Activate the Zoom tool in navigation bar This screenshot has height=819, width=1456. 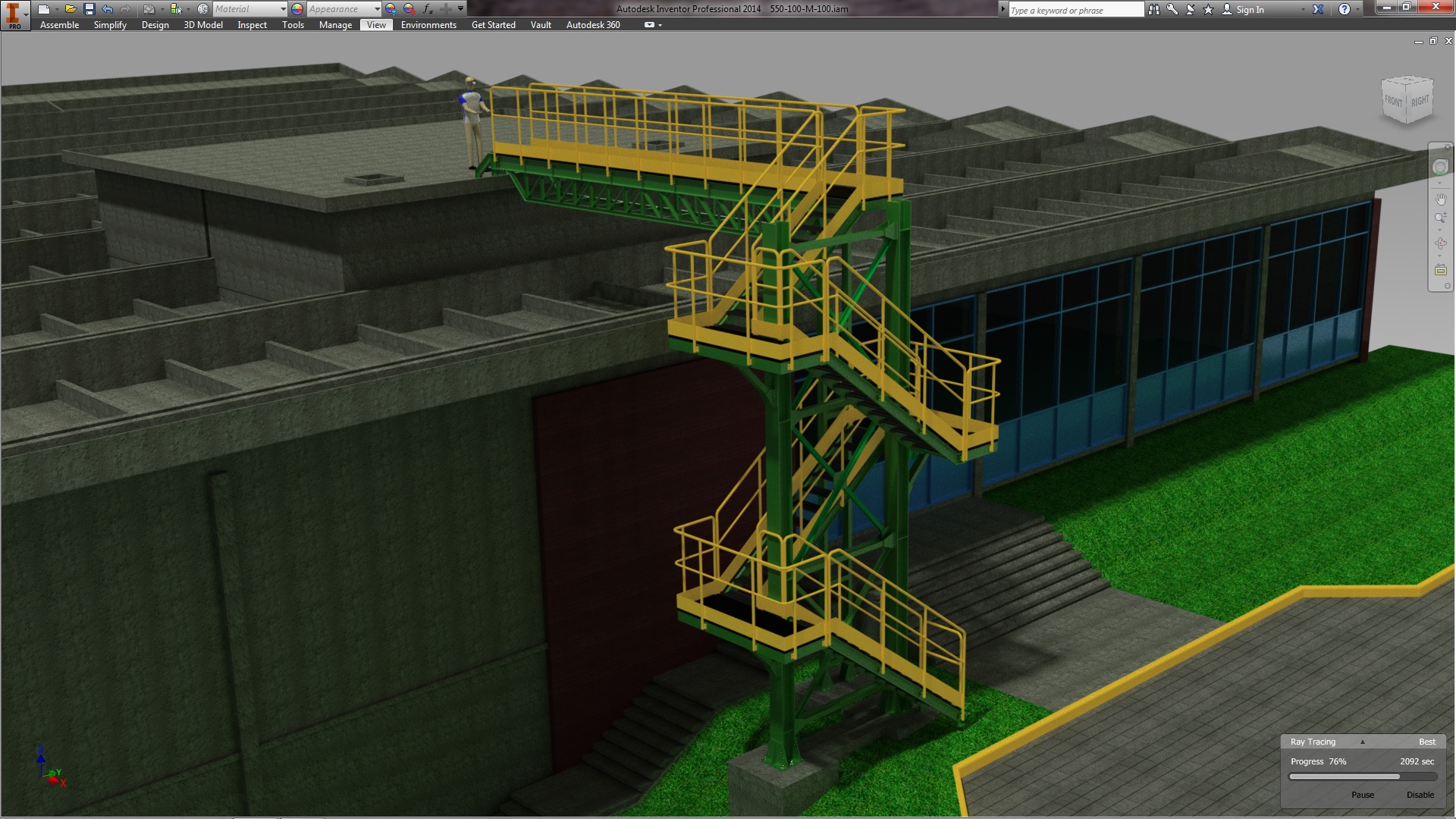(1440, 219)
